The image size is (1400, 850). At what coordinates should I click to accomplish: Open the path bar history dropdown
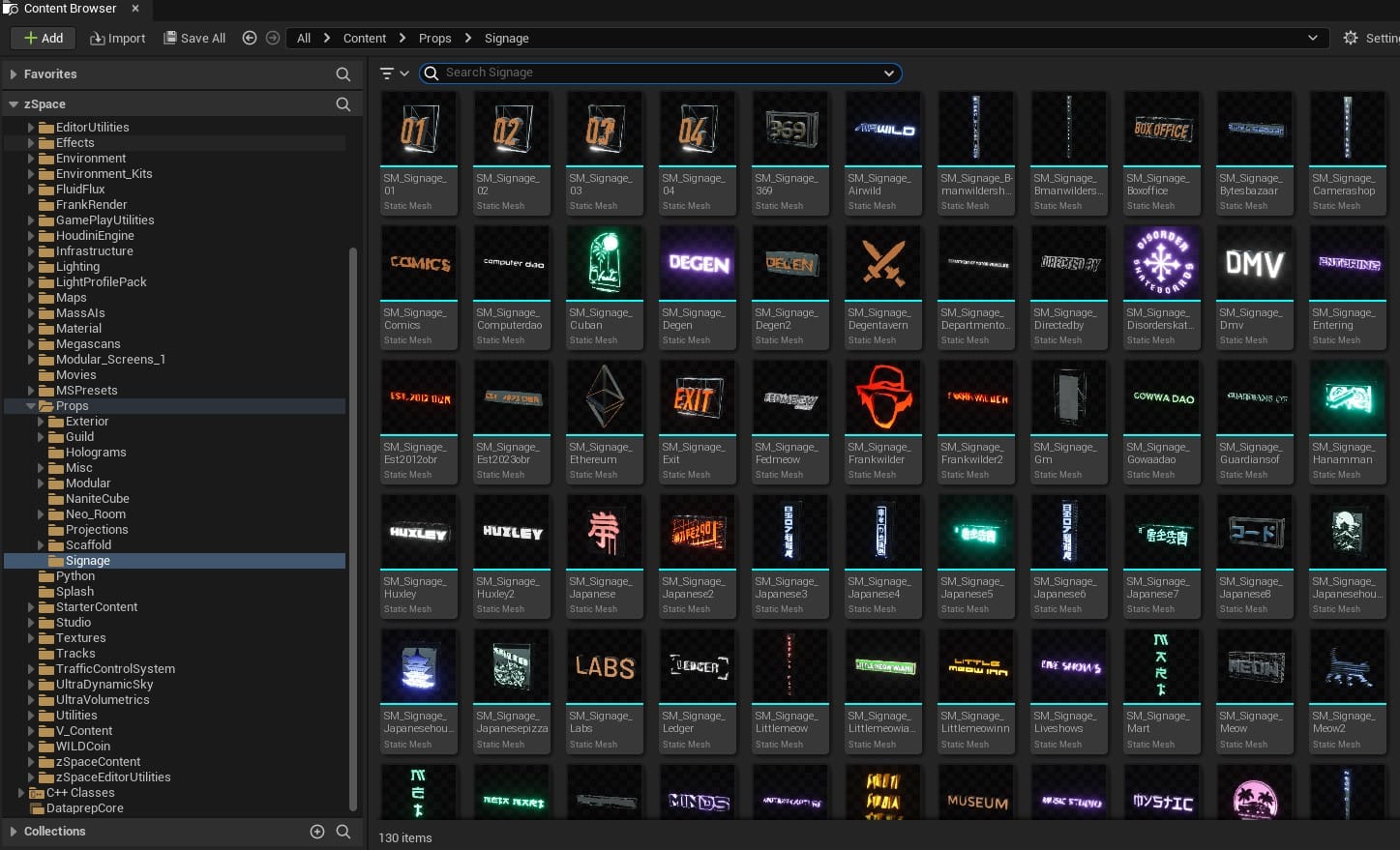1312,38
